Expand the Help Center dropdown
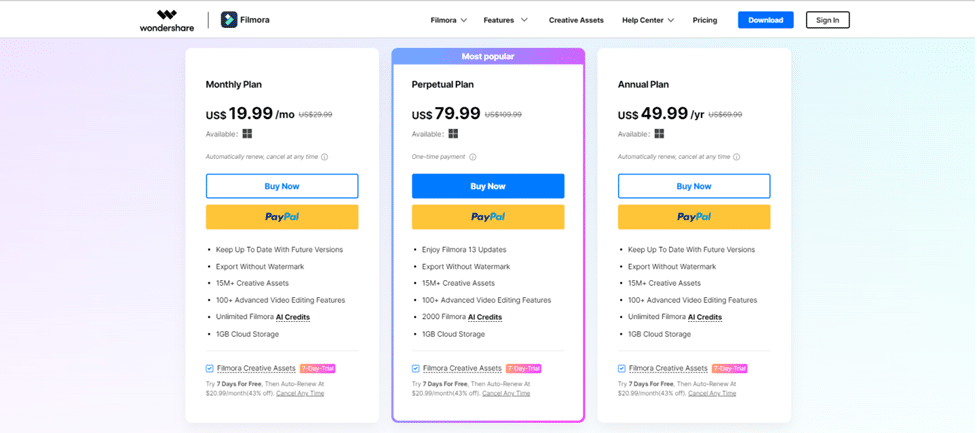 click(648, 20)
